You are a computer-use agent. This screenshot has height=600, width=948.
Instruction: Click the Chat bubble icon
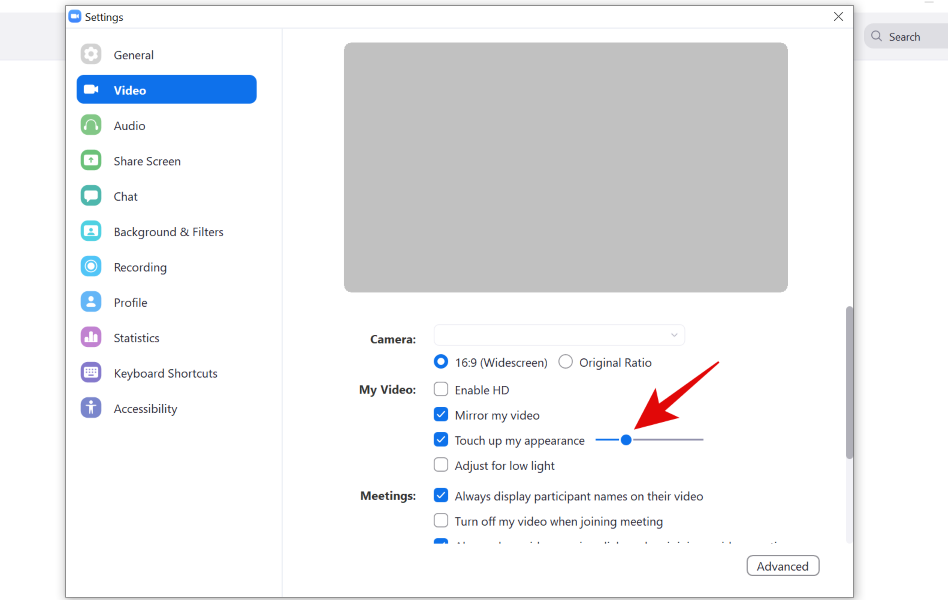[x=91, y=197]
